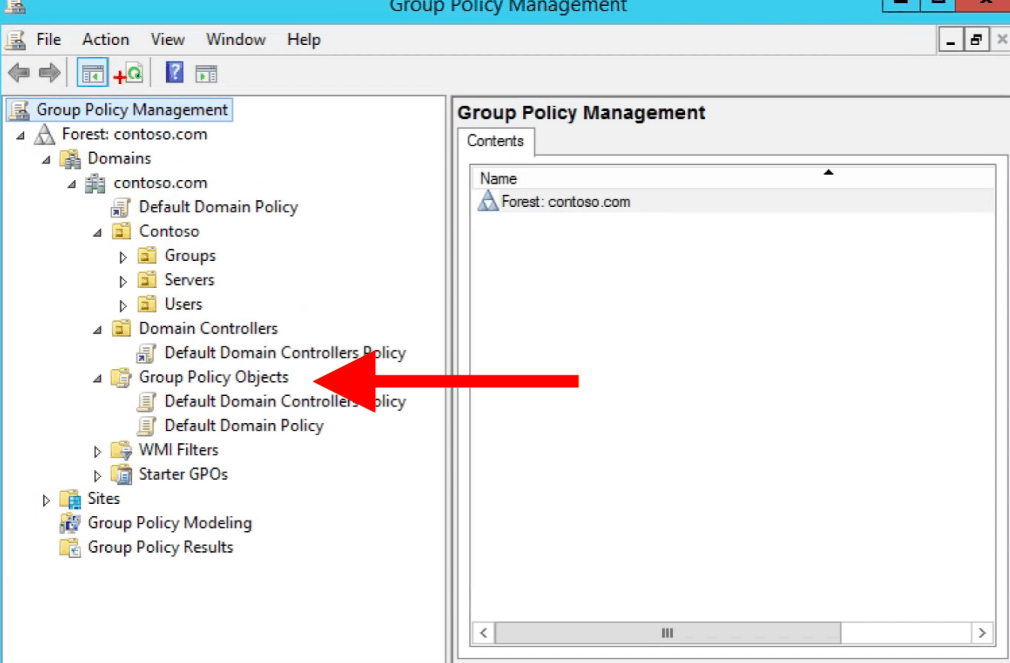The height and width of the screenshot is (663, 1010).
Task: Select the Contents tab
Action: click(x=495, y=141)
